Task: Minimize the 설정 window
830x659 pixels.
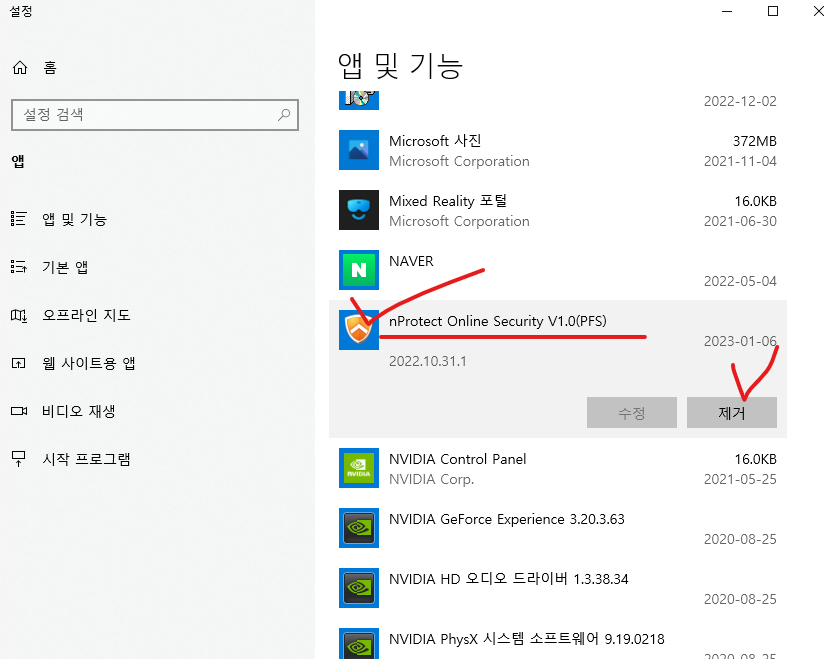Action: point(727,11)
